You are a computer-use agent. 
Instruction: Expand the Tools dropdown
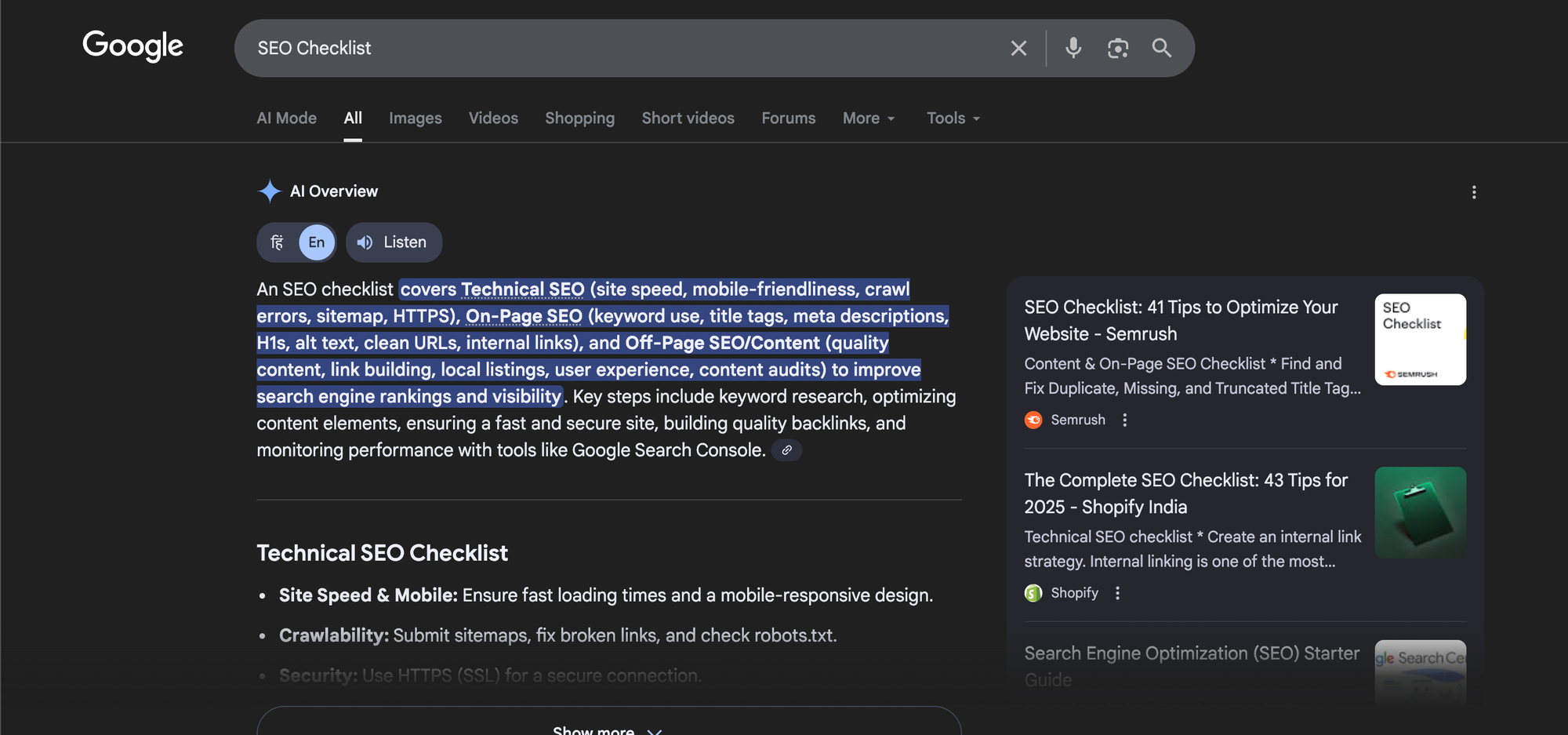(x=953, y=118)
